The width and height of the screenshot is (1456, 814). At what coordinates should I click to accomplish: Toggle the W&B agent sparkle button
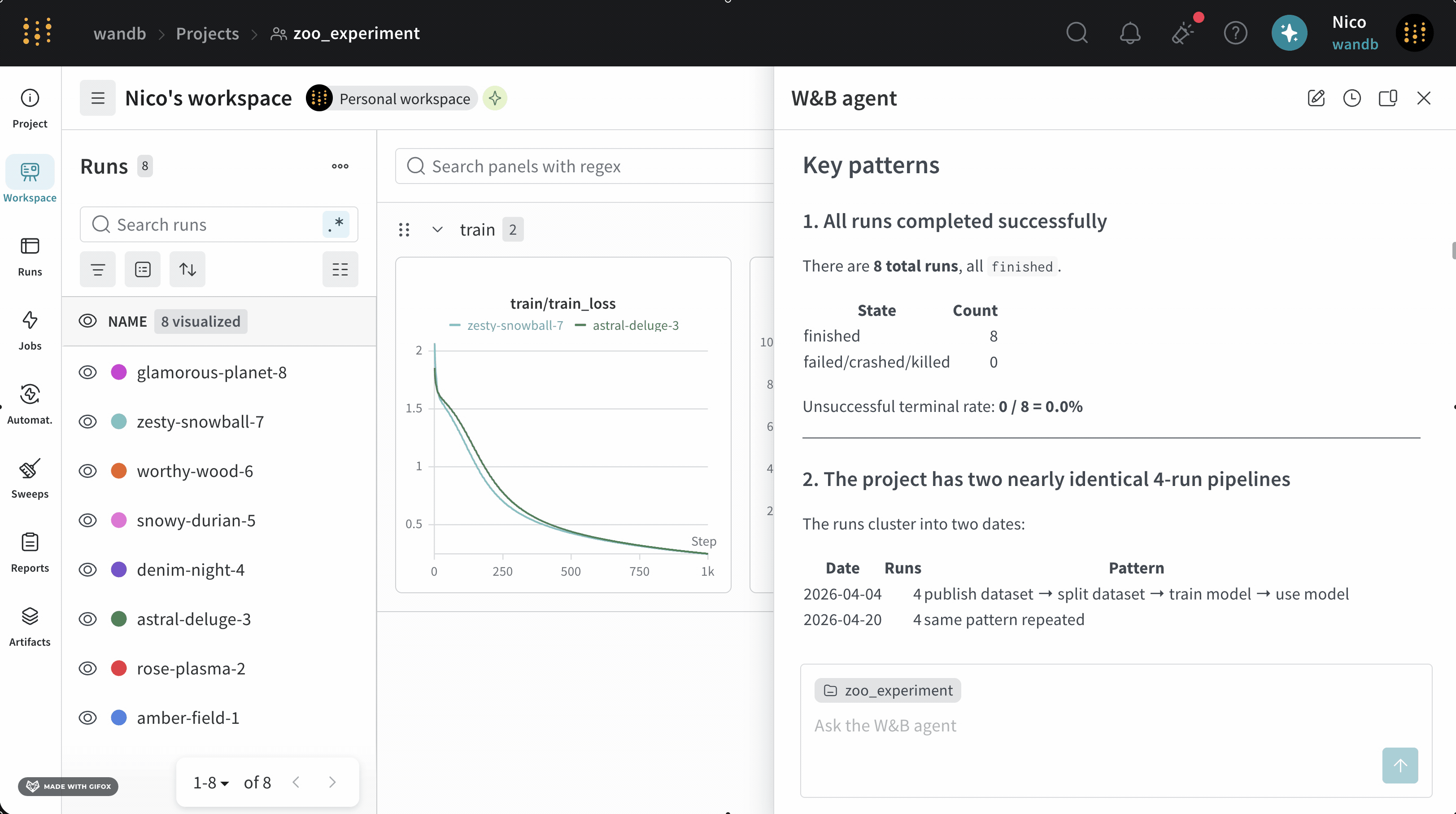tap(1289, 33)
